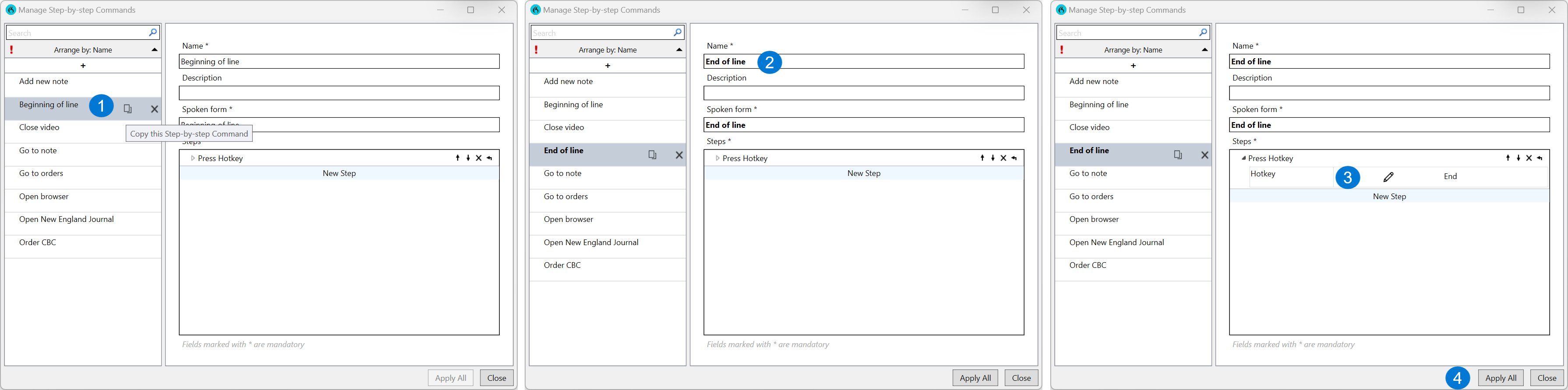Move Press Hotkey step down in left window
The width and height of the screenshot is (1568, 390).
468,158
